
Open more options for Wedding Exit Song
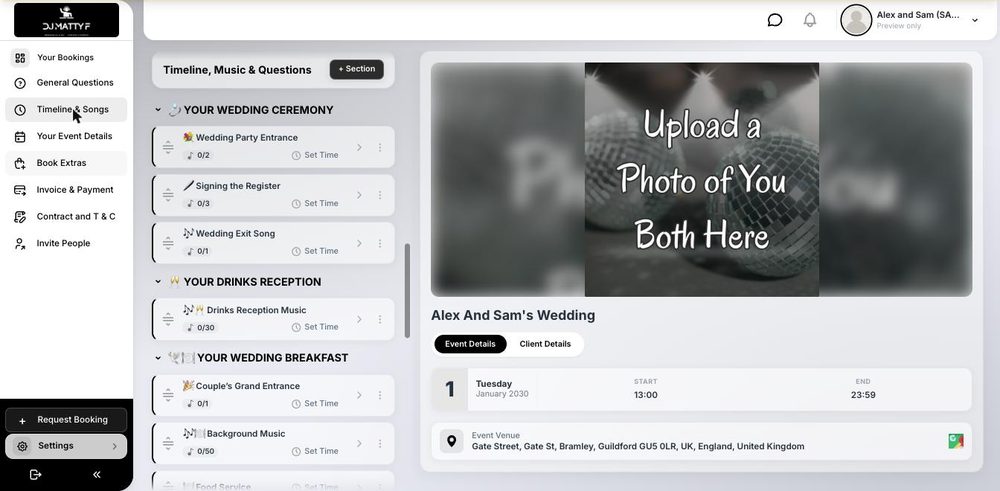pos(380,243)
